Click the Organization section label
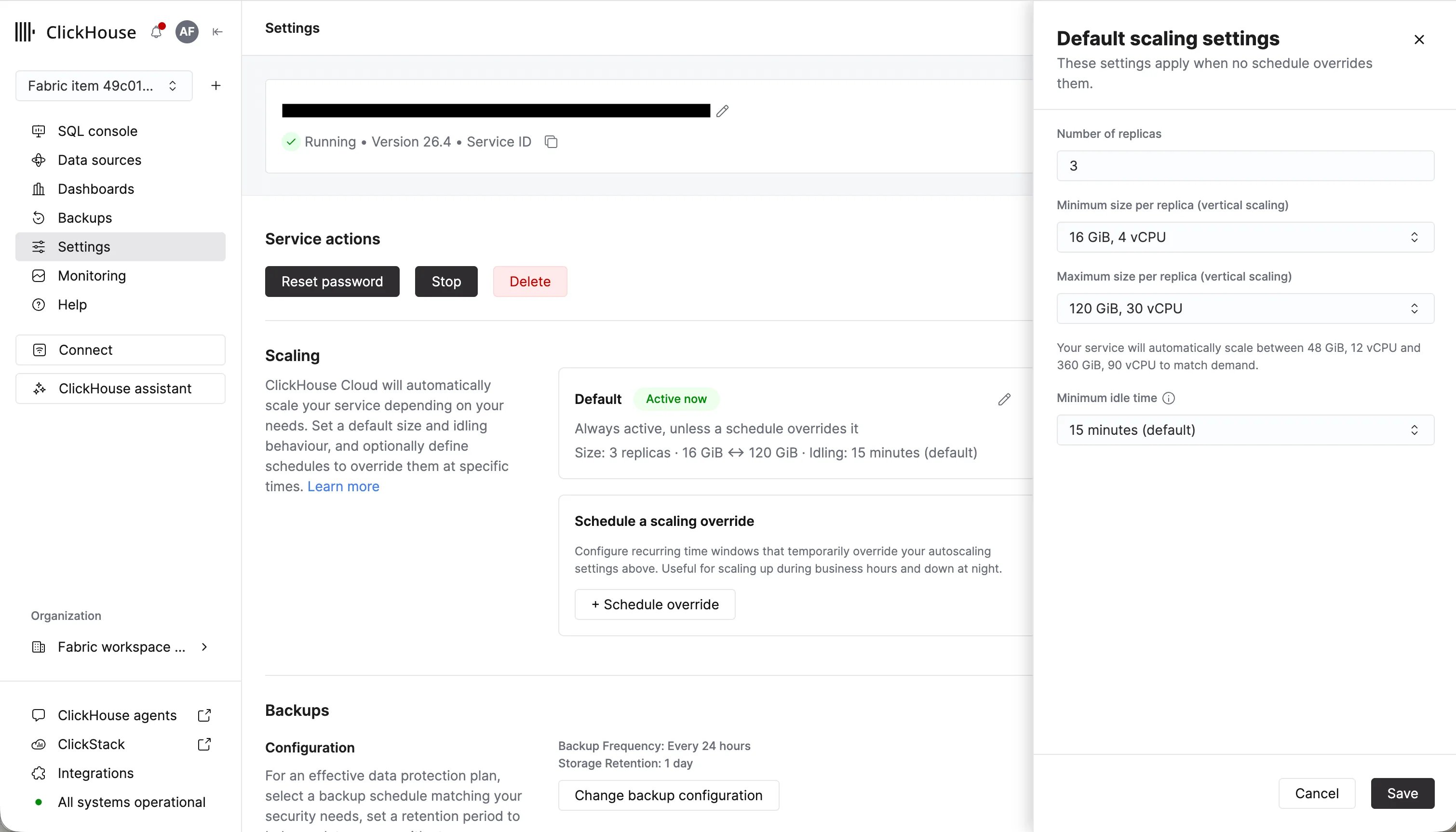Image resolution: width=1456 pixels, height=832 pixels. pyautogui.click(x=66, y=616)
